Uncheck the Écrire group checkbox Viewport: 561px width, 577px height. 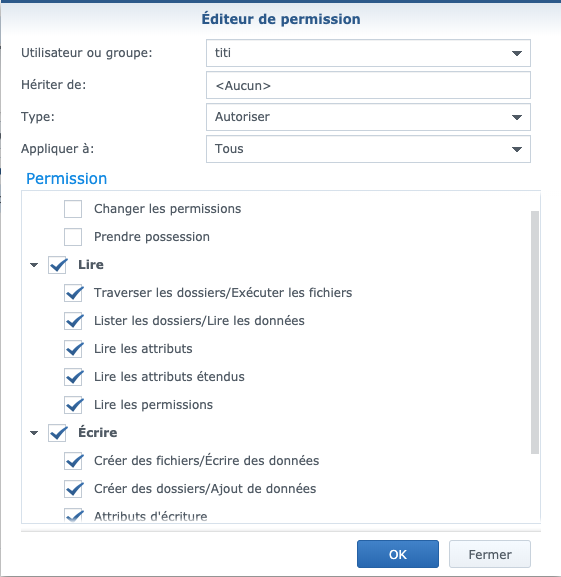pyautogui.click(x=57, y=433)
